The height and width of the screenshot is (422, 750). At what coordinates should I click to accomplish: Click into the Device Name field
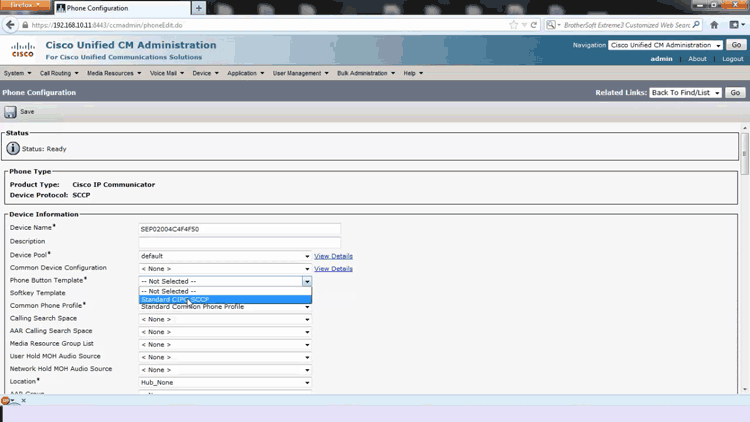coord(240,229)
